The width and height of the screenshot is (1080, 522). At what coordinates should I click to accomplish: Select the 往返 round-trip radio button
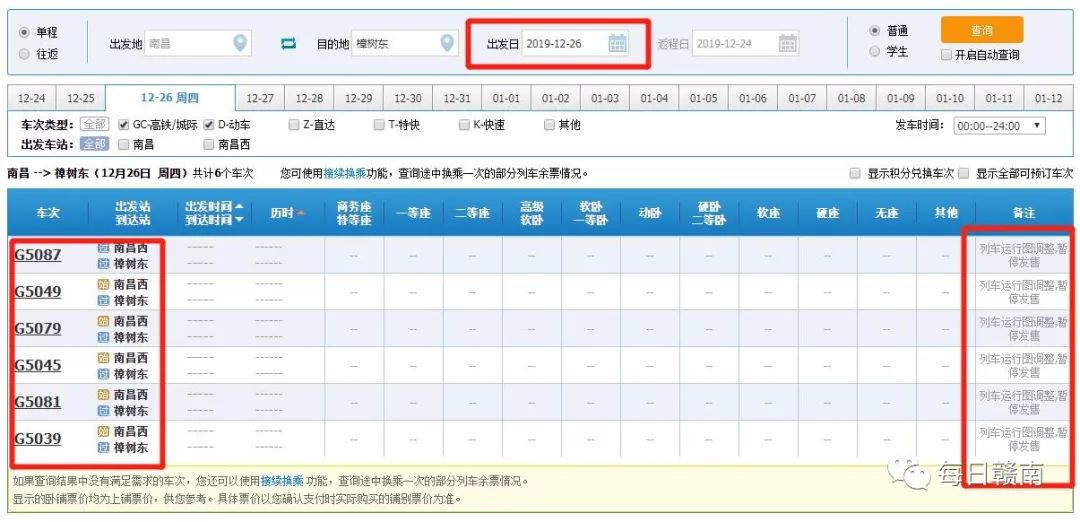[24, 55]
